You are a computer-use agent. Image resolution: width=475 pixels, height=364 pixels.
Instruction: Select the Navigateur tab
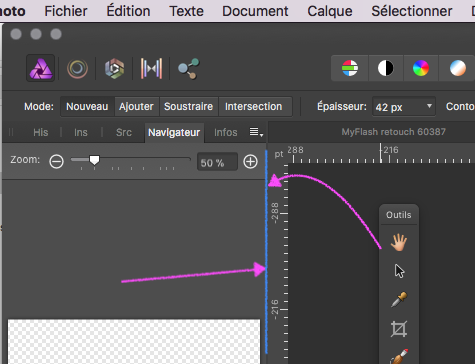point(174,132)
